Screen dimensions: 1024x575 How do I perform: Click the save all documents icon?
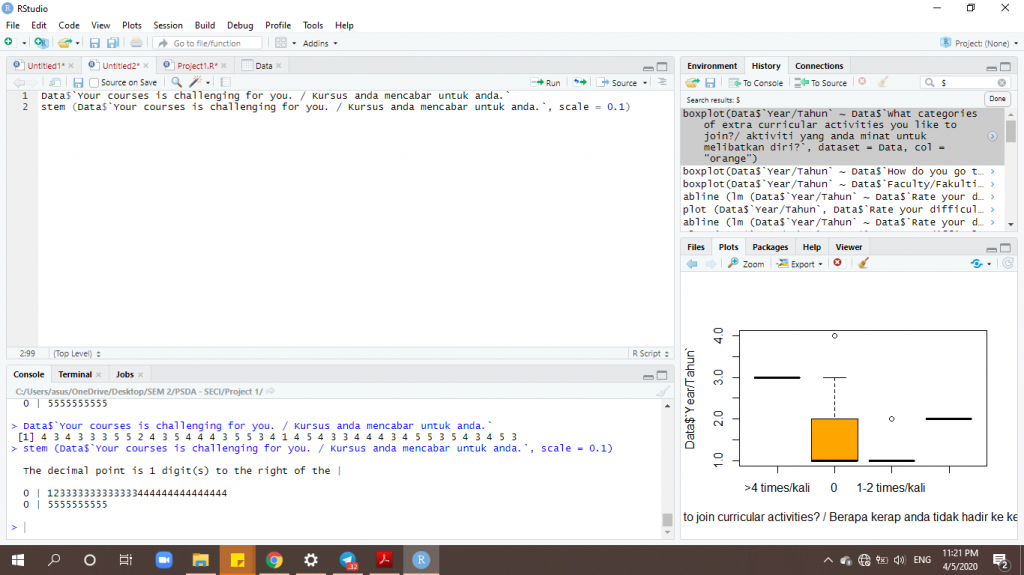point(113,43)
